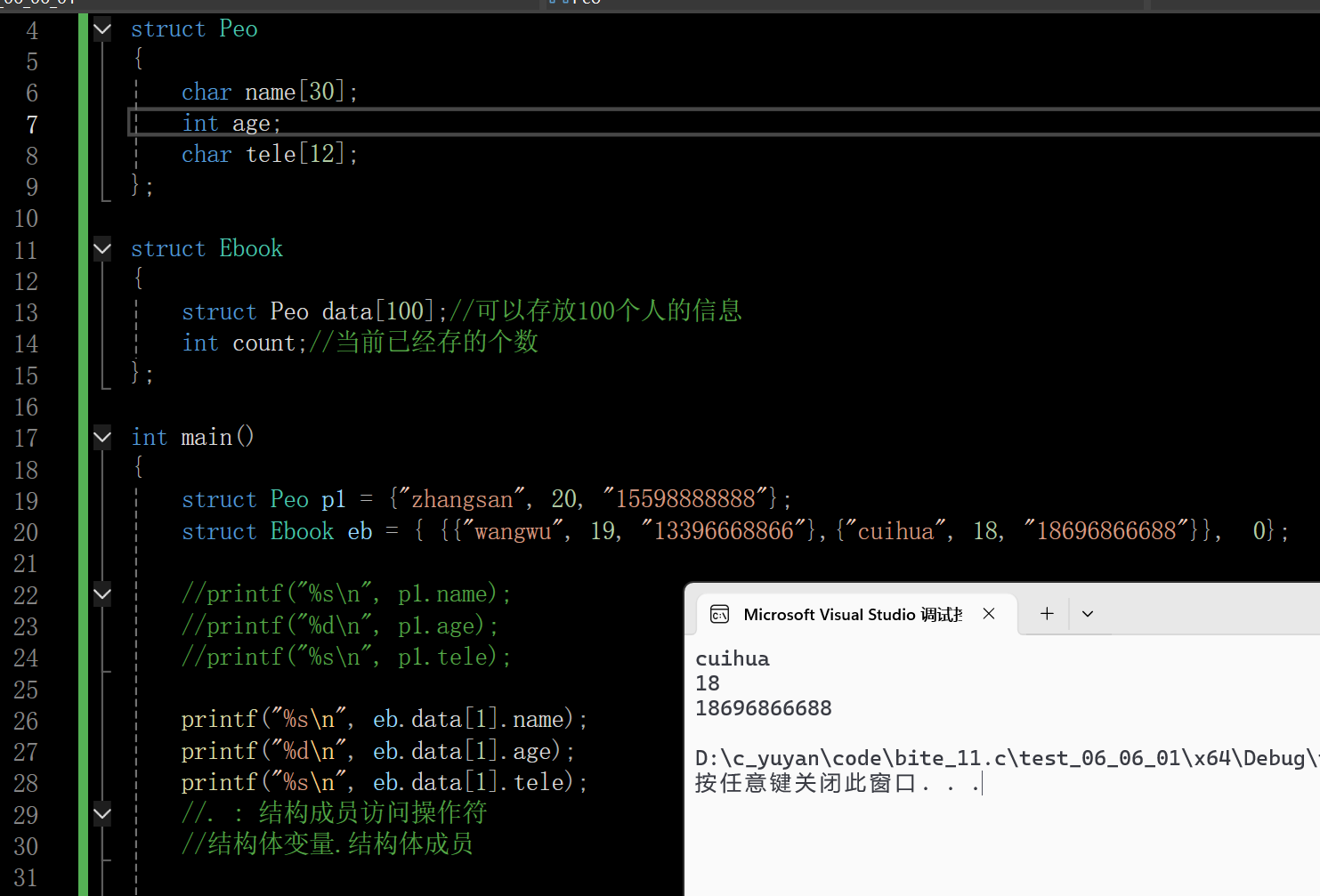Click the 'int main()' function header
The width and height of the screenshot is (1320, 896).
192,438
